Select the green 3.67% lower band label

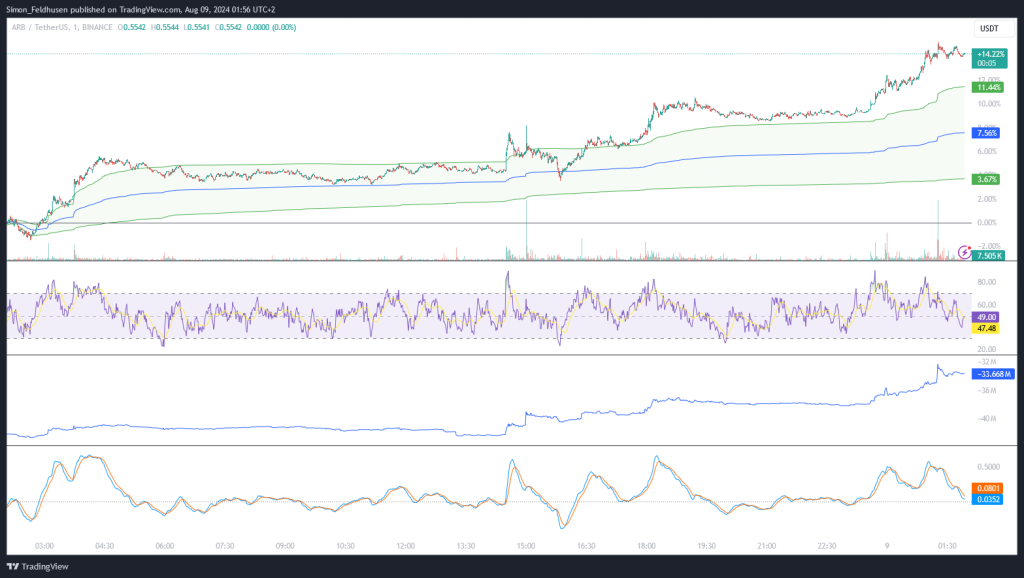pyautogui.click(x=986, y=179)
